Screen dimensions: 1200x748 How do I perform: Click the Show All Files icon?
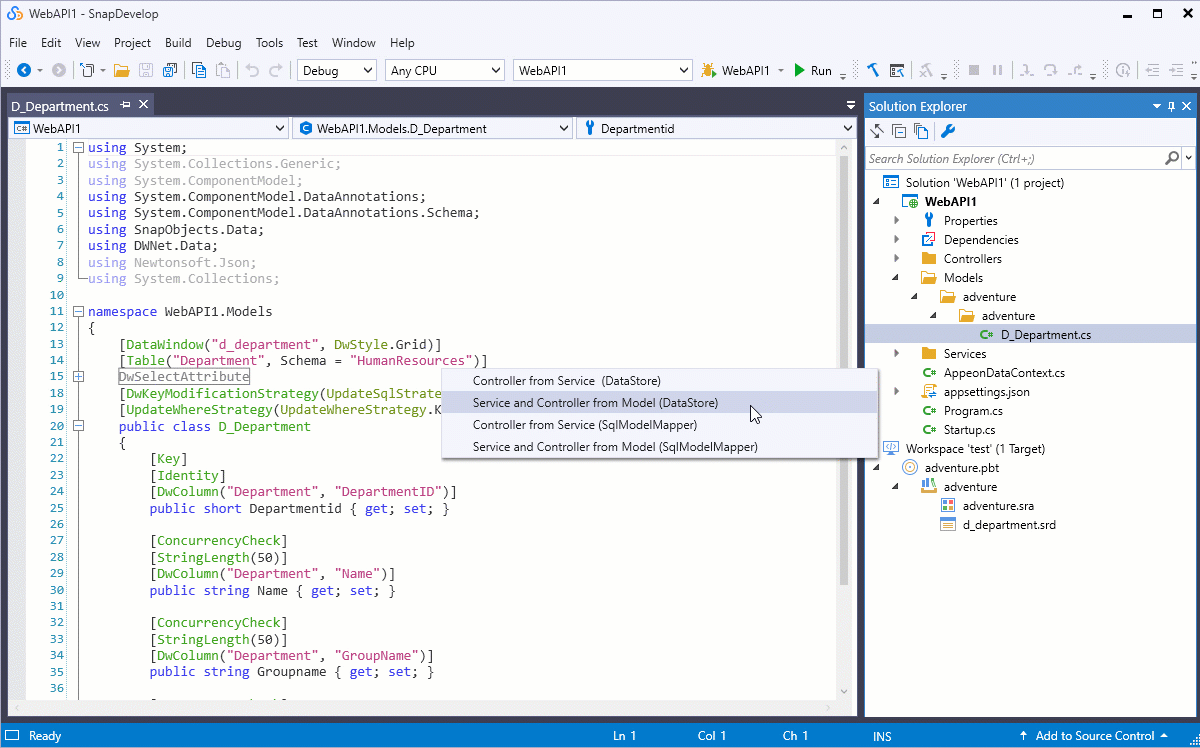click(921, 131)
